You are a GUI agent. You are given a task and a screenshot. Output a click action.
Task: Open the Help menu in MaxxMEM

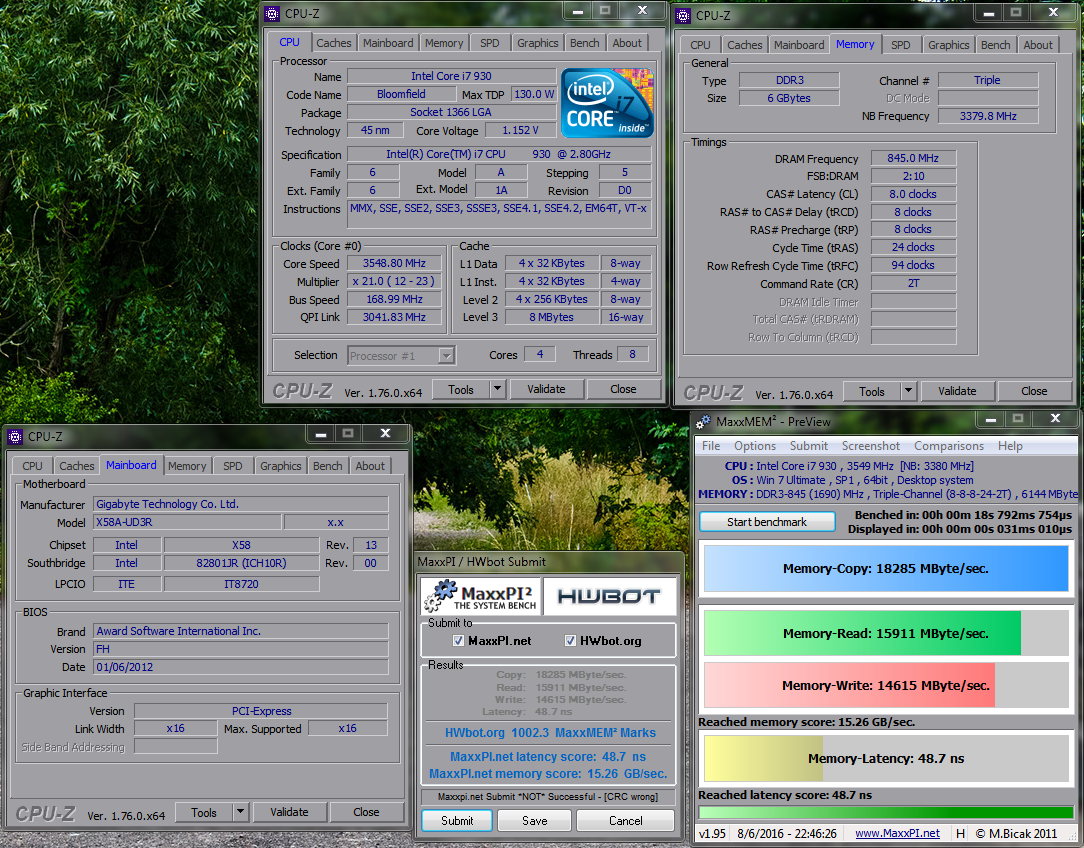pyautogui.click(x=1010, y=446)
